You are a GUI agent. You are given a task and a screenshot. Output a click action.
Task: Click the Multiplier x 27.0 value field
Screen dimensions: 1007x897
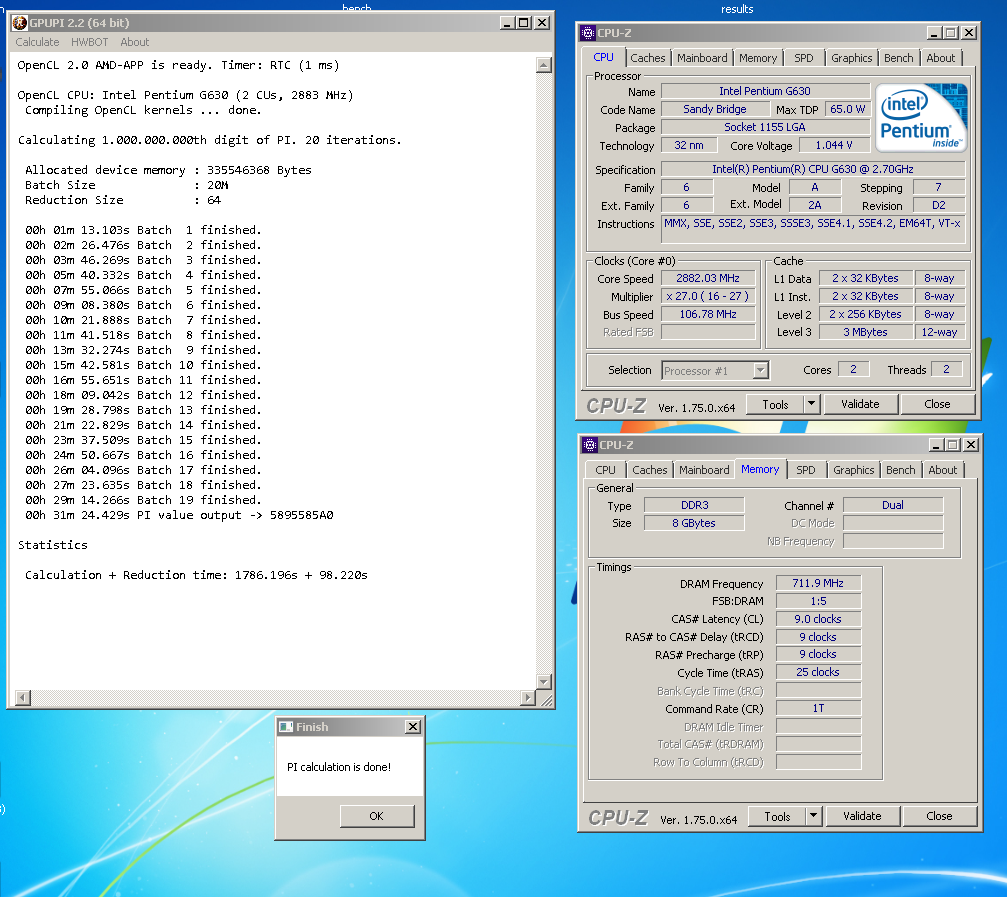pos(708,297)
